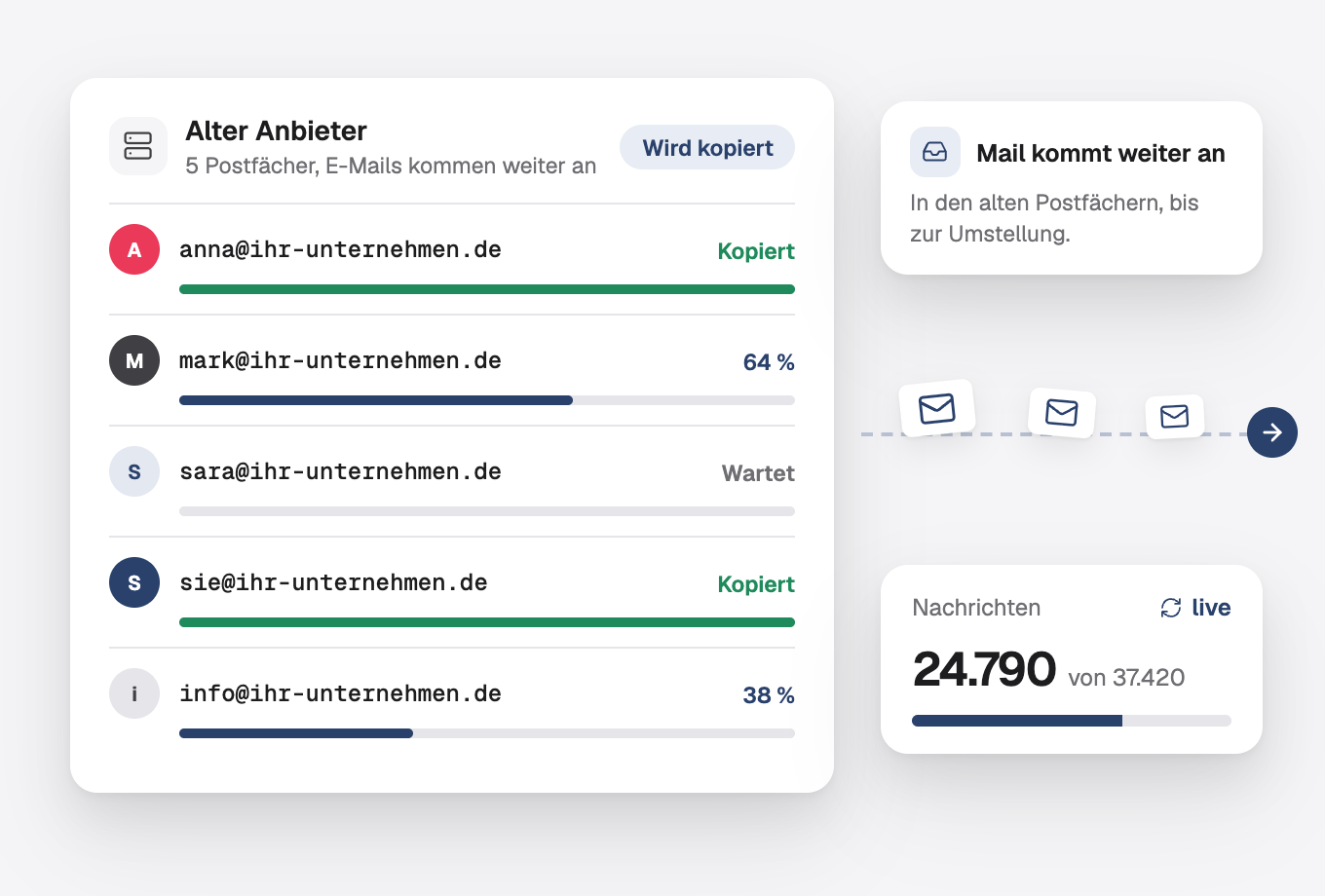Click anna's completed green progress bar
This screenshot has height=896, width=1325.
click(487, 289)
